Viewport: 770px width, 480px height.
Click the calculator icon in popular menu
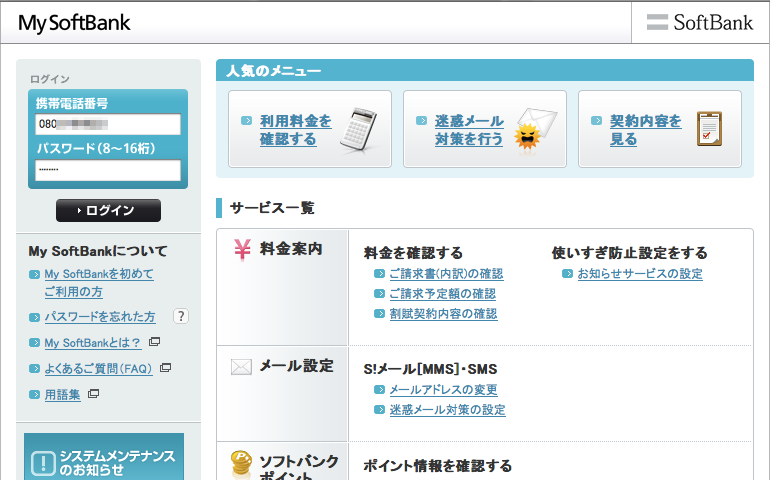[358, 130]
